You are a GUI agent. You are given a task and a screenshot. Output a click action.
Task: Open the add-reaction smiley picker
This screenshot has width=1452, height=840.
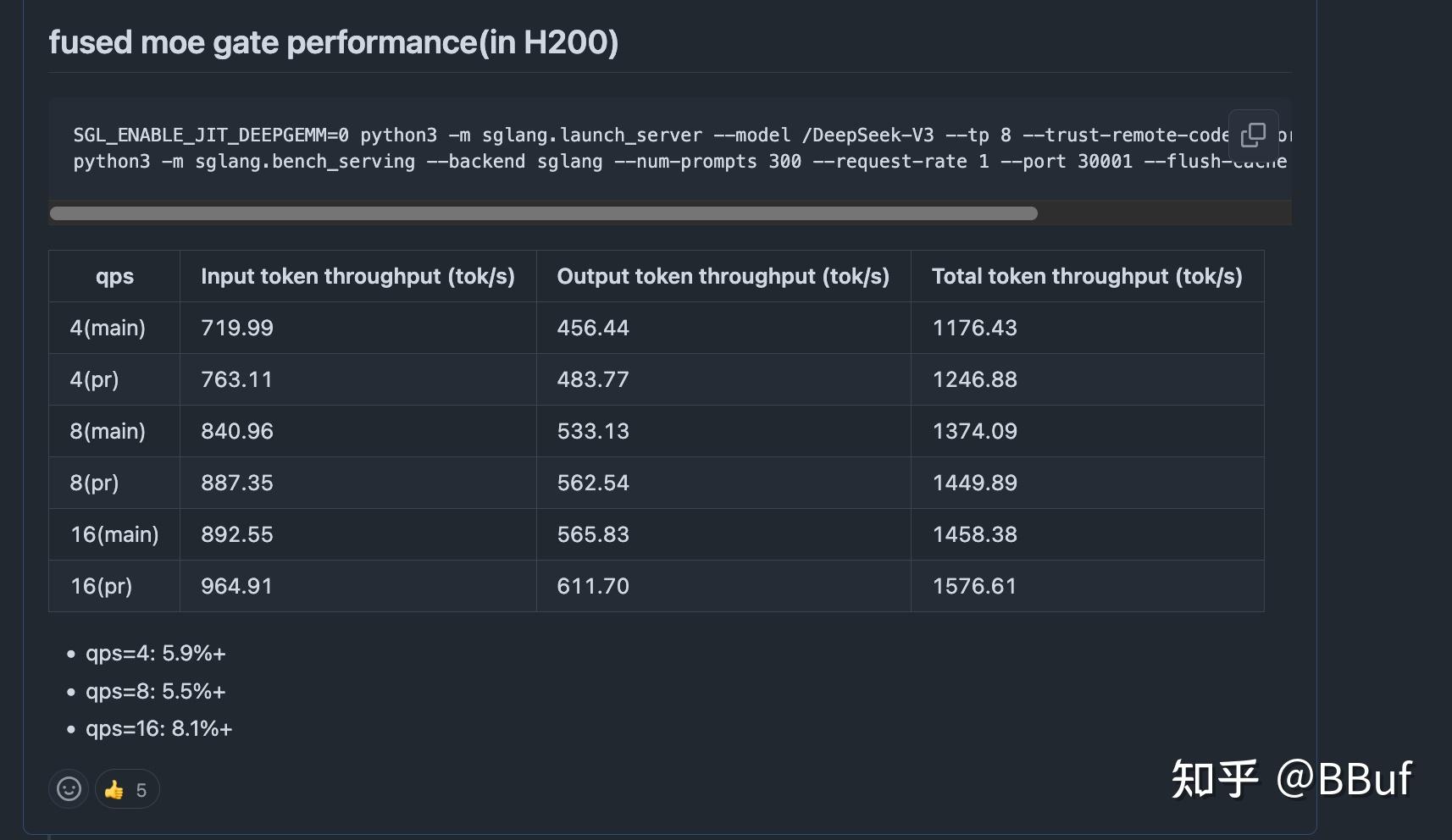pyautogui.click(x=68, y=788)
